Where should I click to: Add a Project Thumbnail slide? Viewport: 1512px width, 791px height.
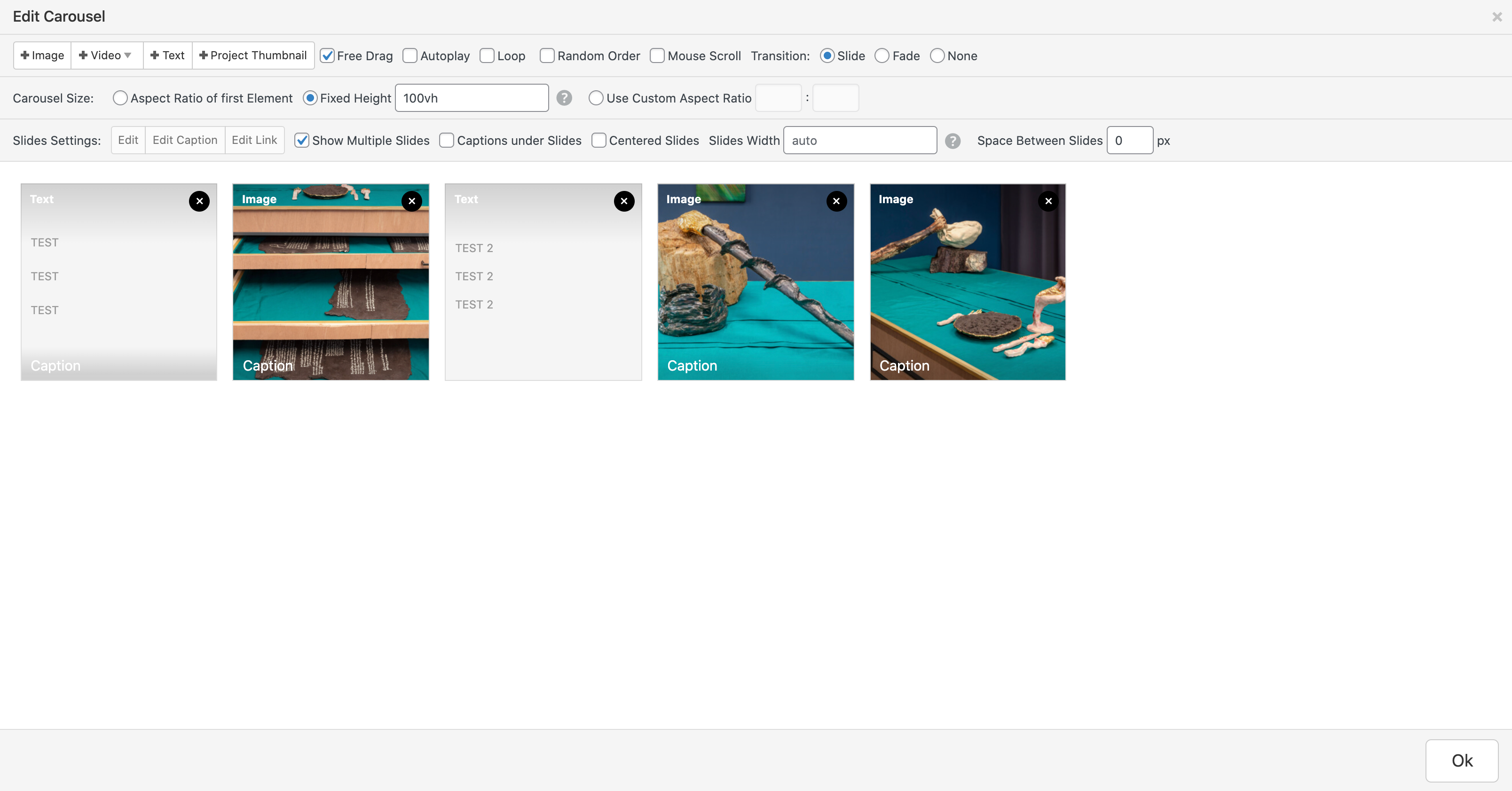[x=253, y=55]
